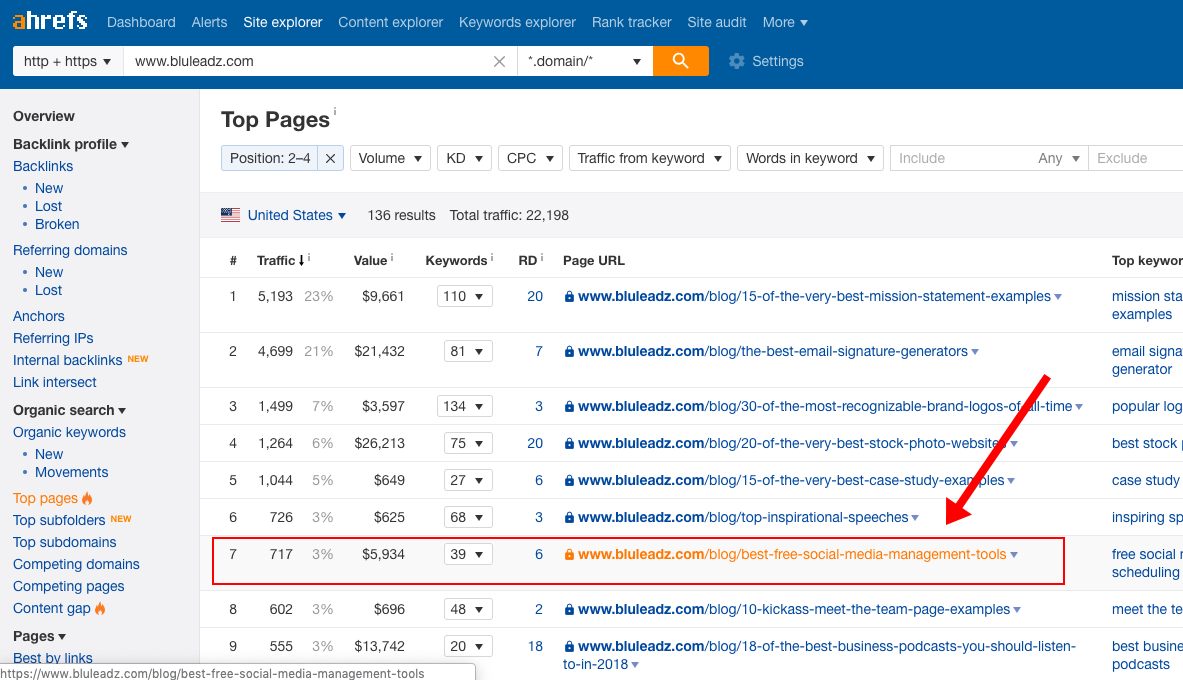Expand the 110 keywords dropdown in row 1
This screenshot has width=1183, height=680.
[x=465, y=297]
